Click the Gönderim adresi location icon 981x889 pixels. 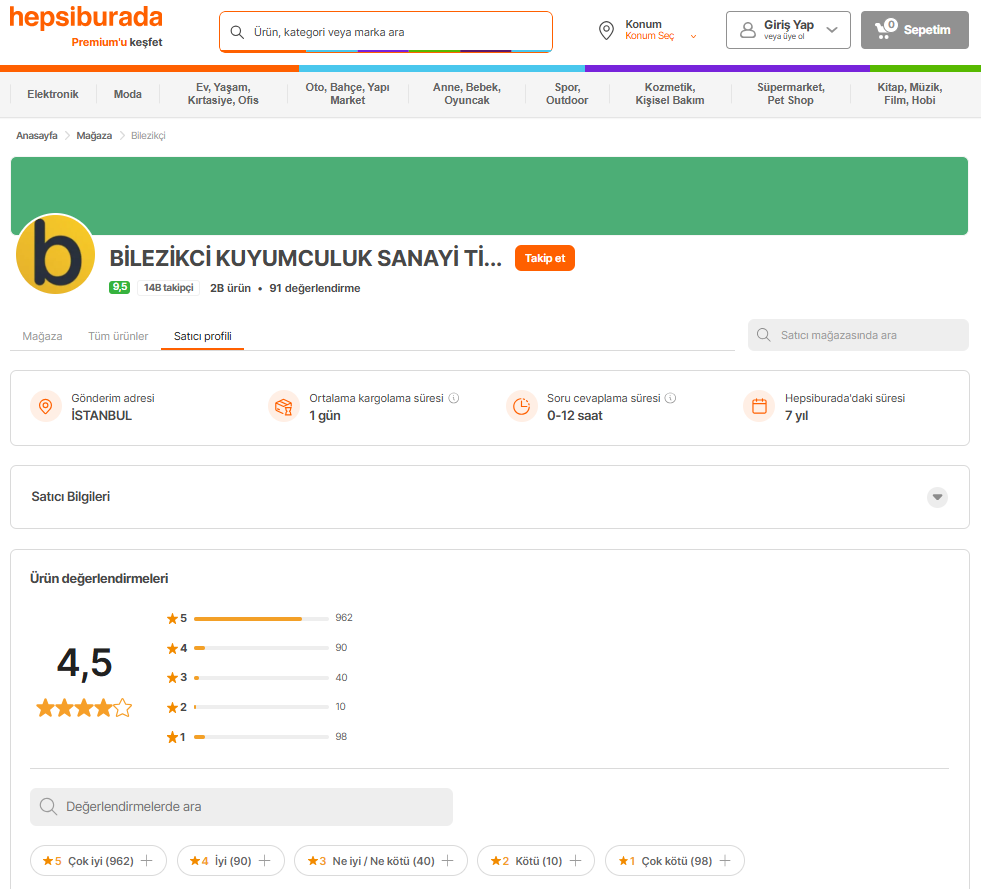pyautogui.click(x=46, y=407)
